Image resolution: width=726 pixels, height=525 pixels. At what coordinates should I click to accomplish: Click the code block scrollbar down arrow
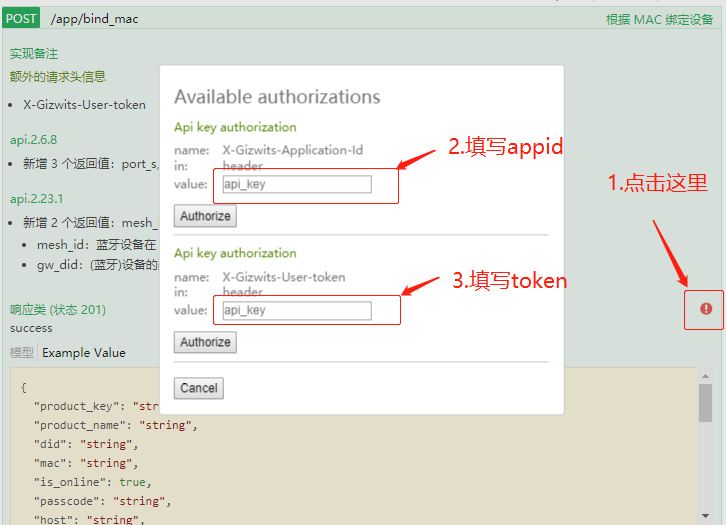707,517
